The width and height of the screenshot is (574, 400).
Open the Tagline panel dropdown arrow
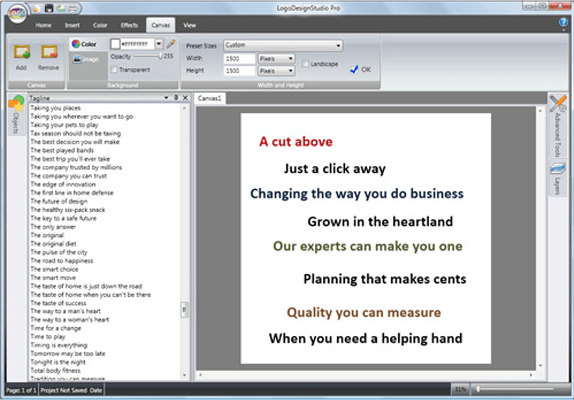point(166,98)
